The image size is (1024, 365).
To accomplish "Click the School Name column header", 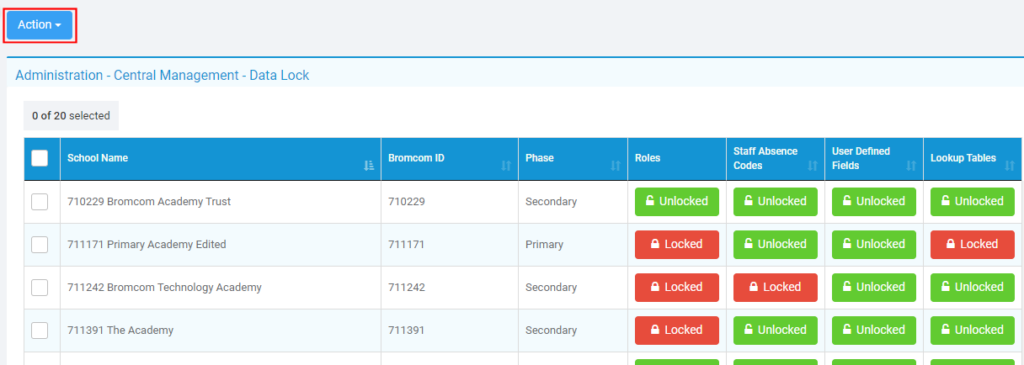I will [x=221, y=159].
